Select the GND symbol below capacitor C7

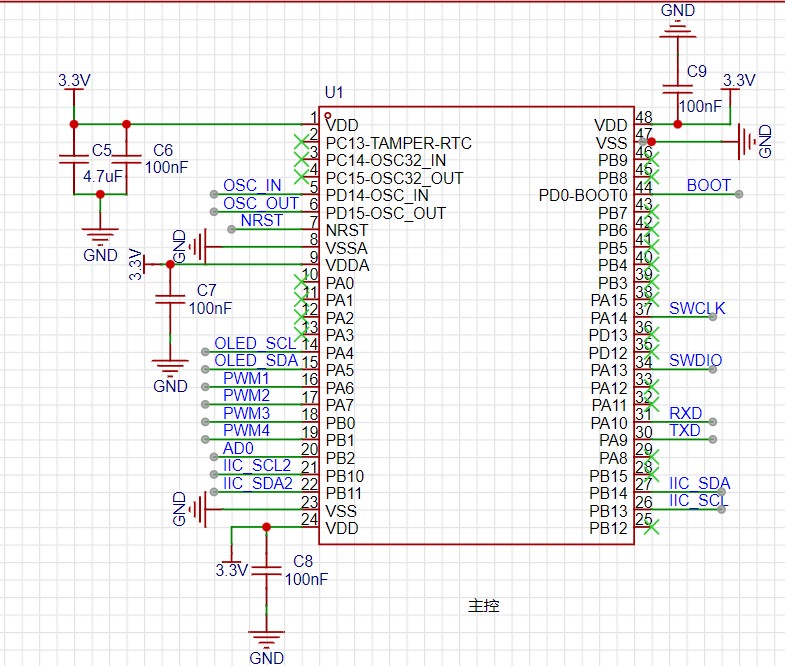(x=169, y=367)
